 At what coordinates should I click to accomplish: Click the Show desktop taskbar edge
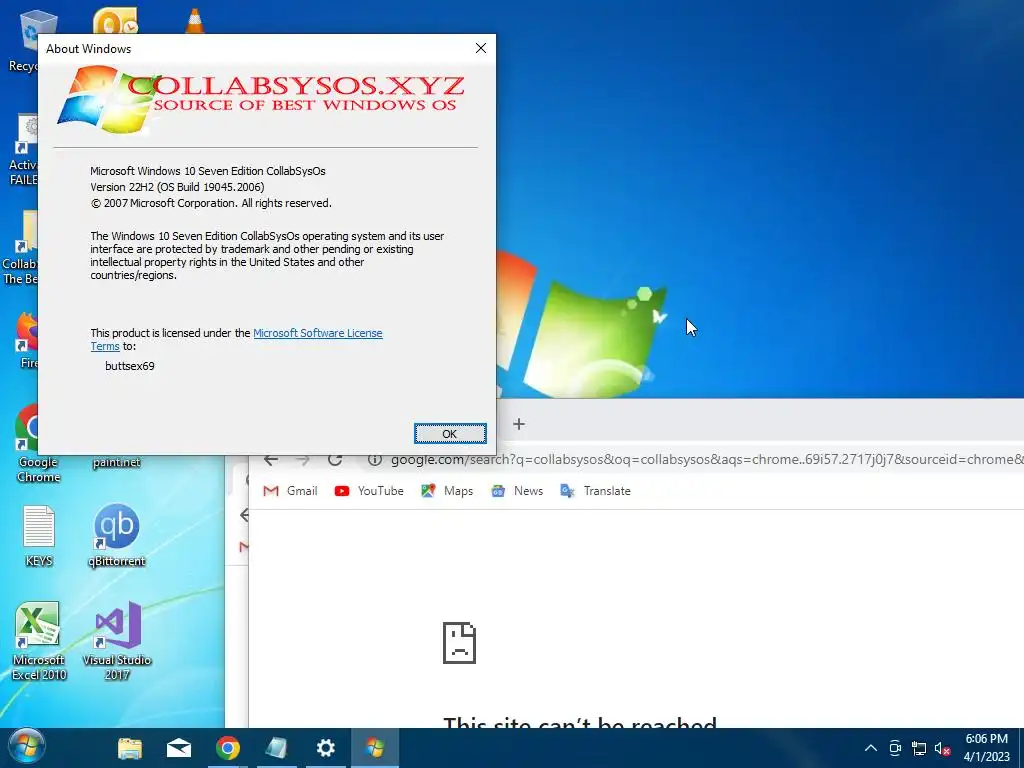tap(1021, 748)
